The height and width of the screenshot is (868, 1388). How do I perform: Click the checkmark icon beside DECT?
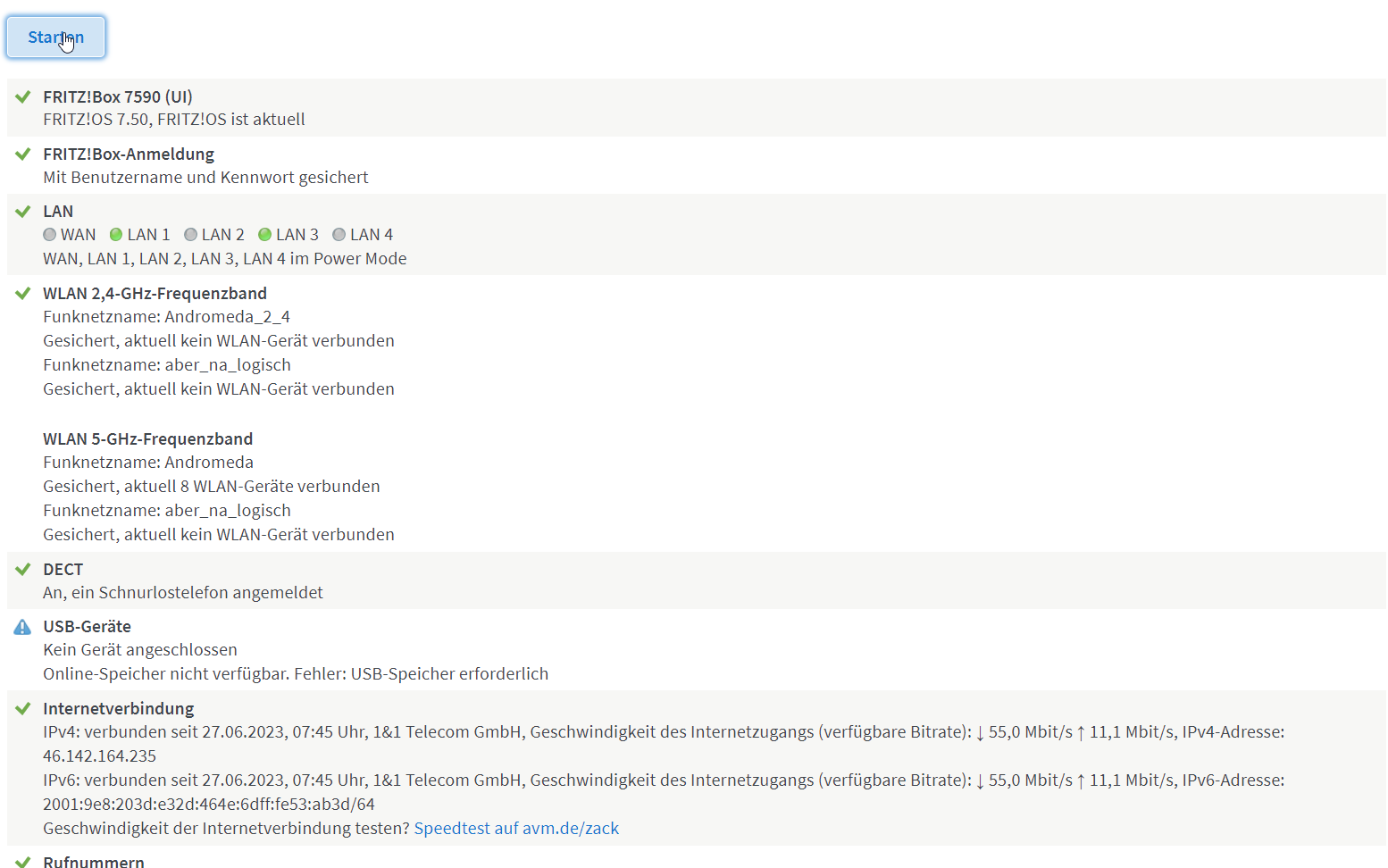coord(23,569)
